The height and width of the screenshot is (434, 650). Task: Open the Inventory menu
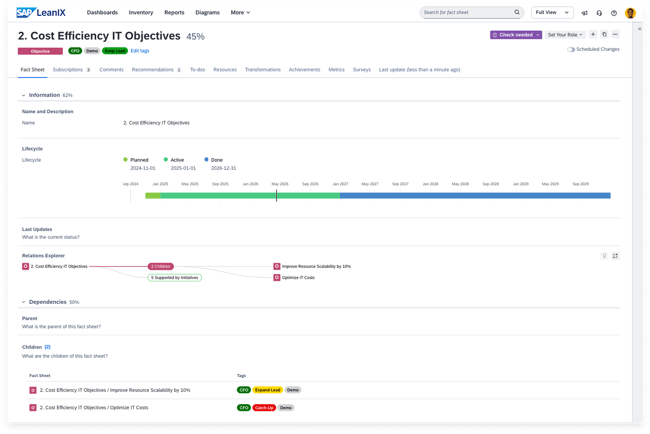pos(141,12)
